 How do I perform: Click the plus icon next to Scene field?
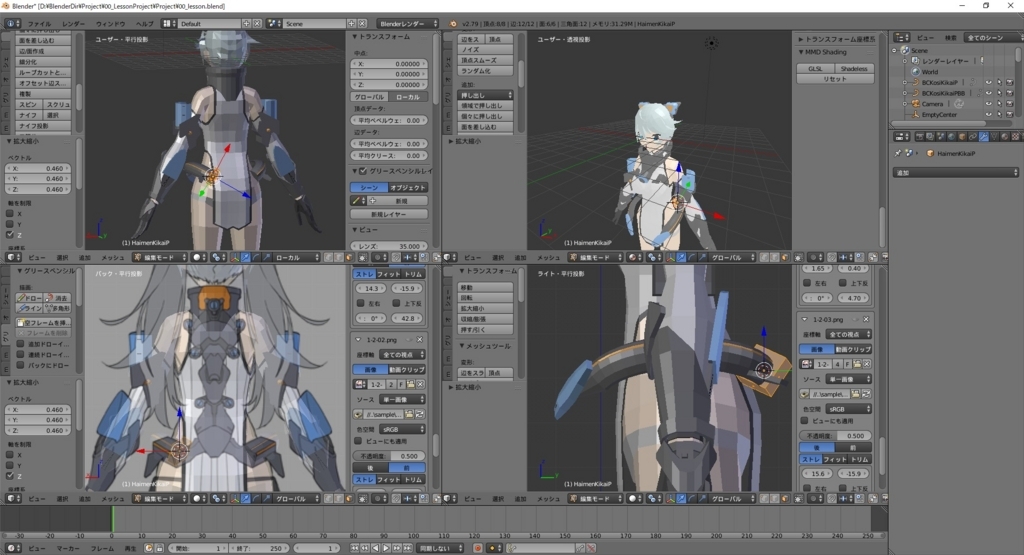[x=351, y=24]
